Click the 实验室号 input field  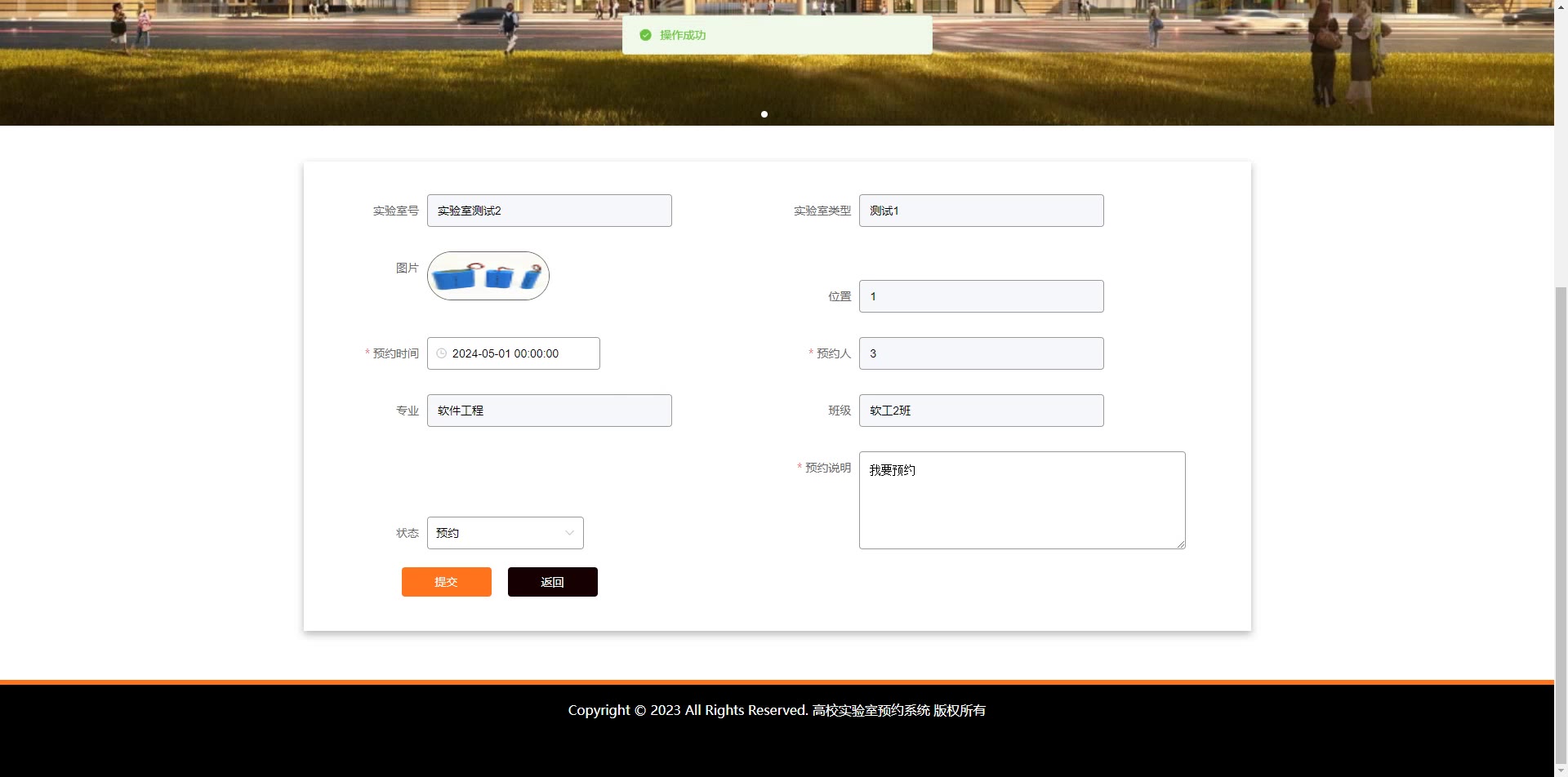[x=549, y=211]
